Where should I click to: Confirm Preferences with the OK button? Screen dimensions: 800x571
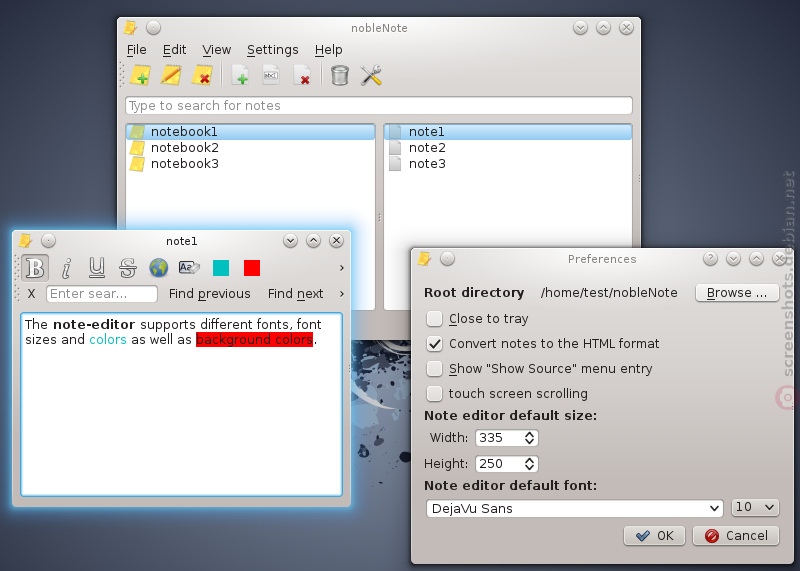tap(655, 536)
